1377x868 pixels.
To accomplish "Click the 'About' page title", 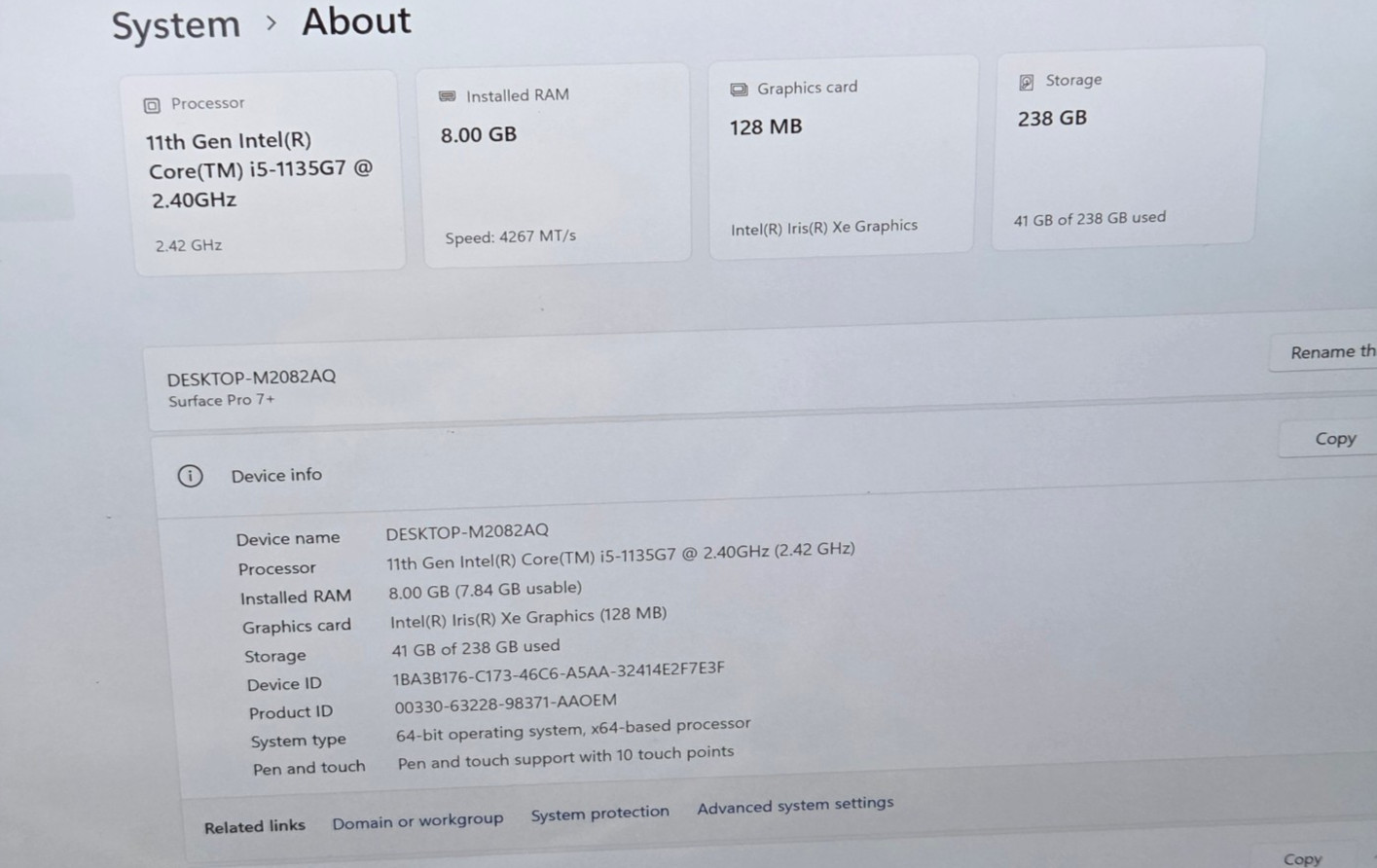I will pyautogui.click(x=356, y=21).
